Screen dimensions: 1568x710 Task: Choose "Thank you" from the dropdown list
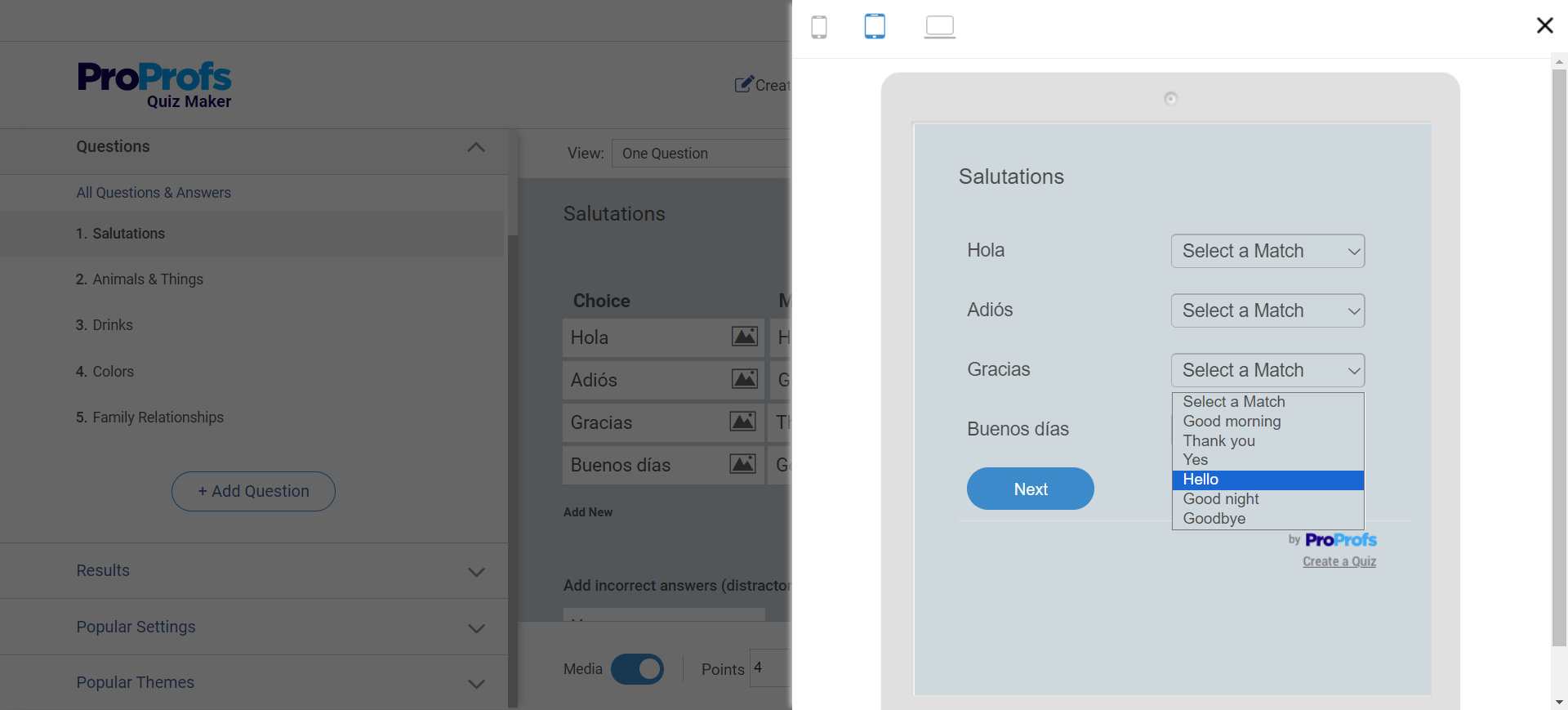1218,441
